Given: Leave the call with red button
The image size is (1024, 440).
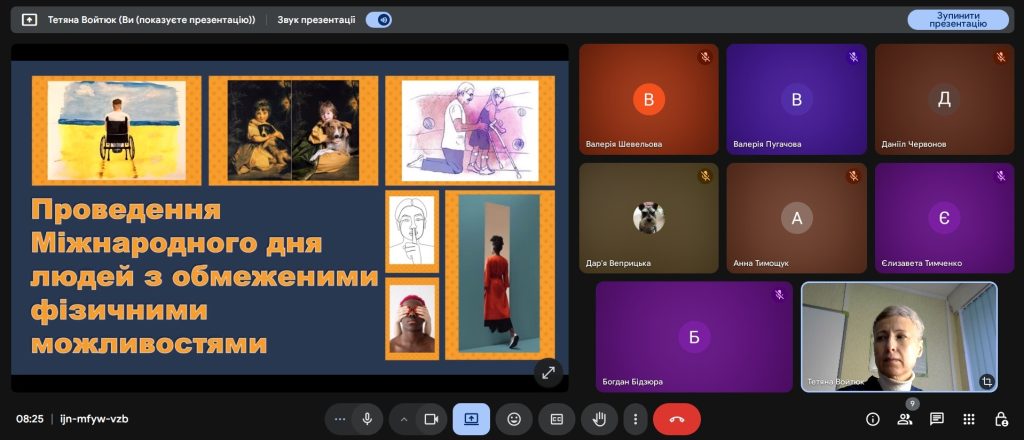Looking at the screenshot, I should point(677,419).
